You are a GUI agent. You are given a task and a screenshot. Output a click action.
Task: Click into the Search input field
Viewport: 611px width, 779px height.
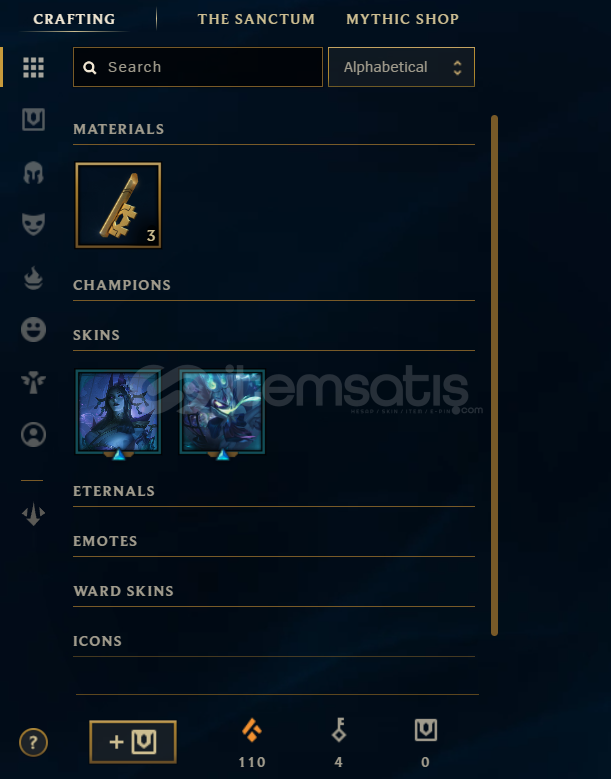click(198, 67)
